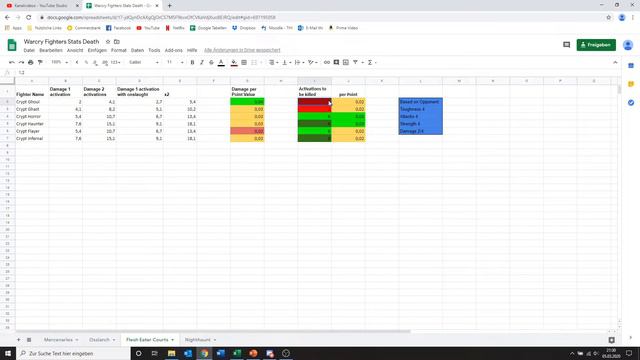Viewport: 640px width, 360px height.
Task: Open the Einfügen menu
Action: pos(97,50)
